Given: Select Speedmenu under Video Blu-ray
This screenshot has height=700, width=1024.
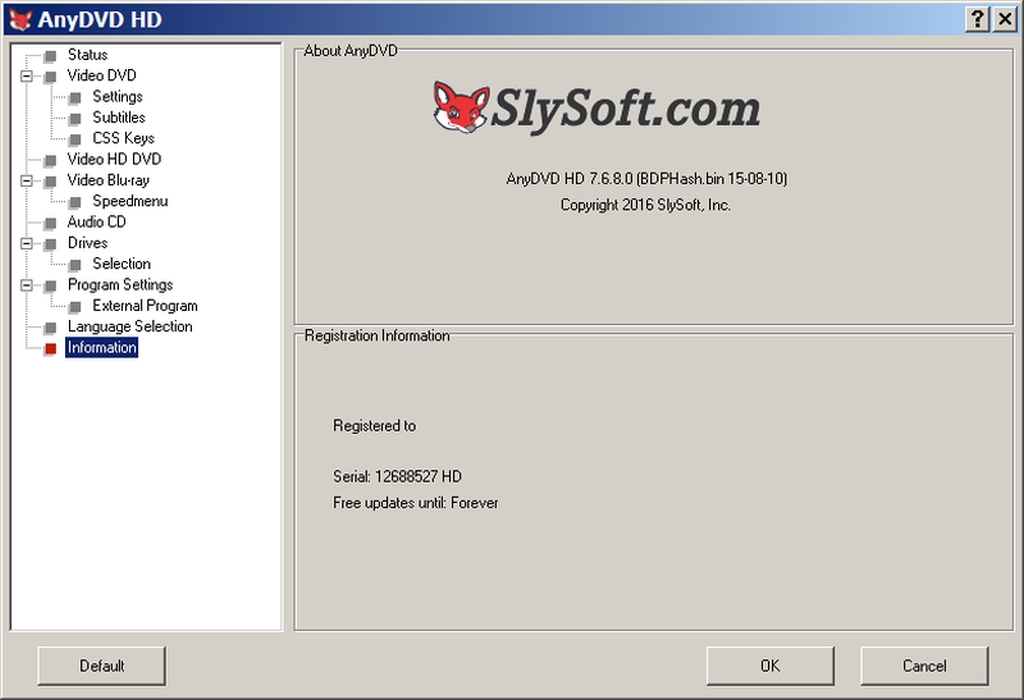Looking at the screenshot, I should pos(130,201).
